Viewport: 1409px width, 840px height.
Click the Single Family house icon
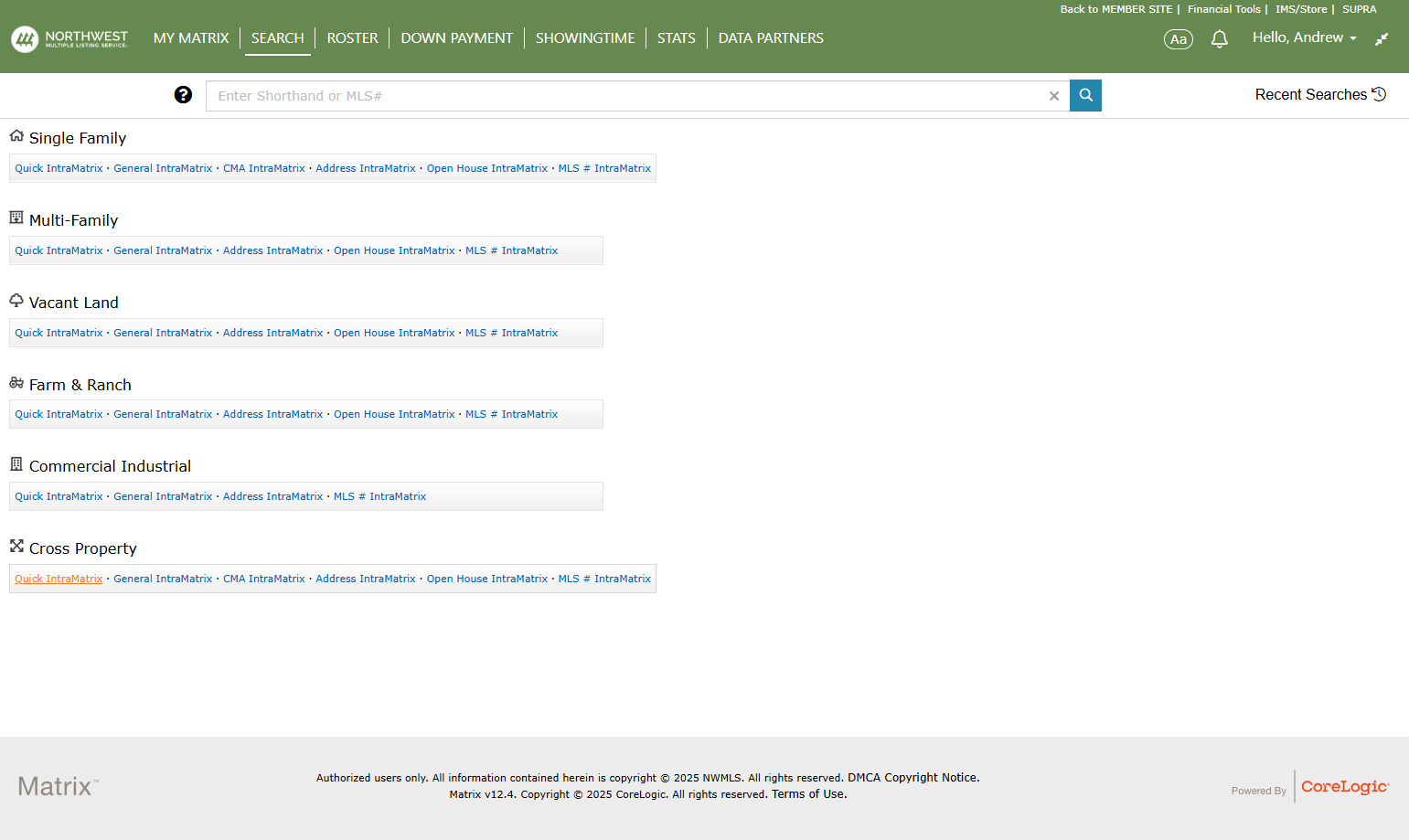coord(16,136)
